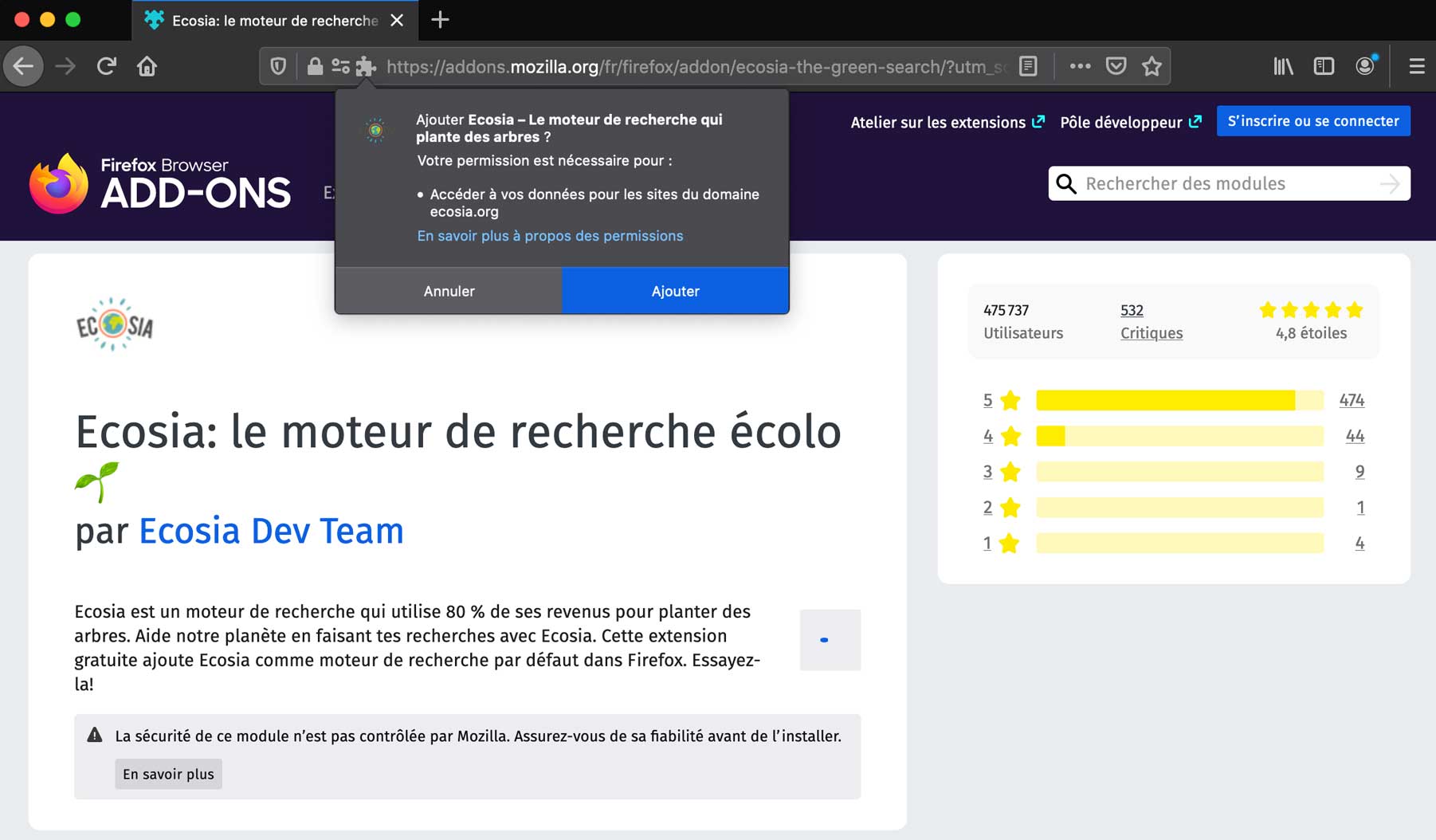The height and width of the screenshot is (840, 1436).
Task: Click the extension puzzle piece icon in the address bar
Action: click(x=366, y=66)
